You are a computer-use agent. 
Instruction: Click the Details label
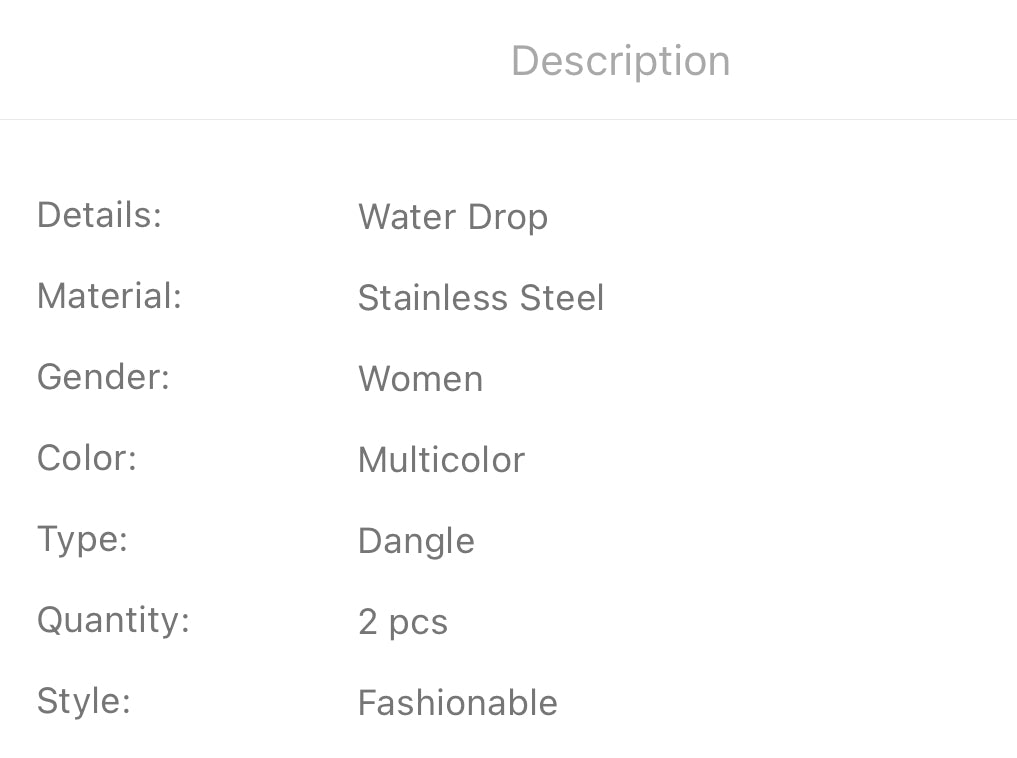click(99, 215)
